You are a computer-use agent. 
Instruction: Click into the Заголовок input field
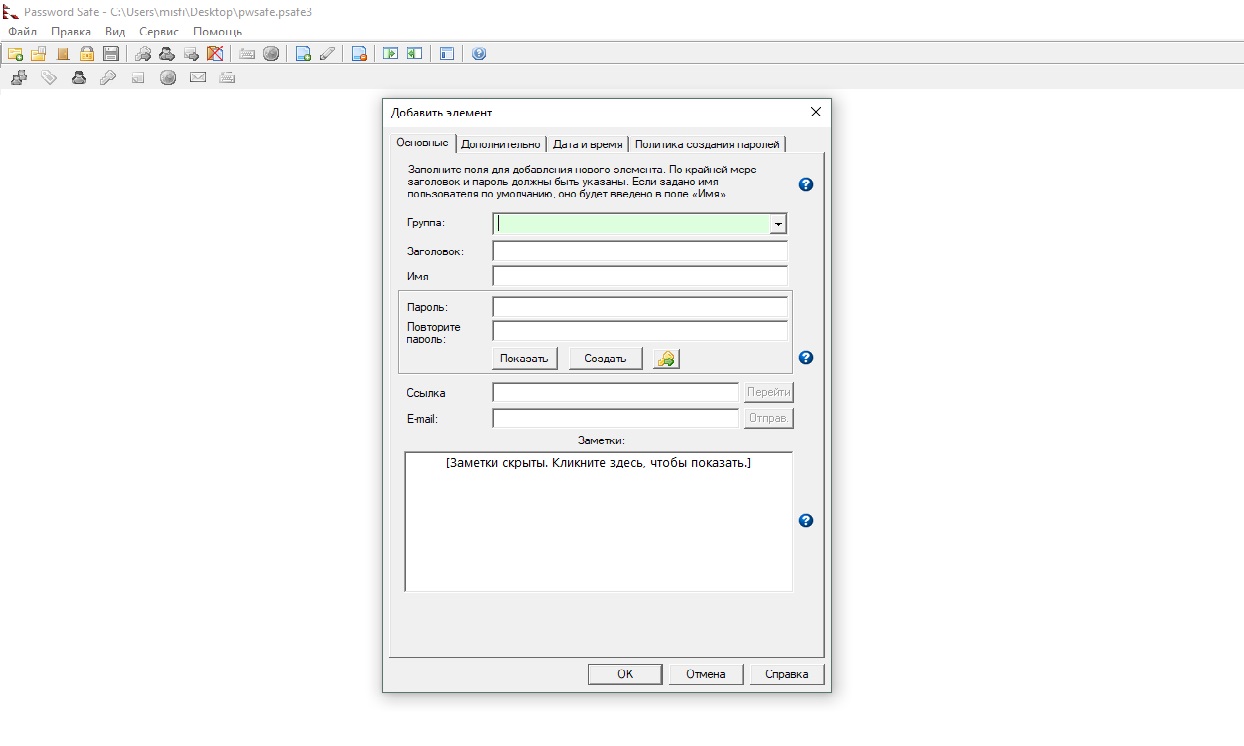pos(640,251)
